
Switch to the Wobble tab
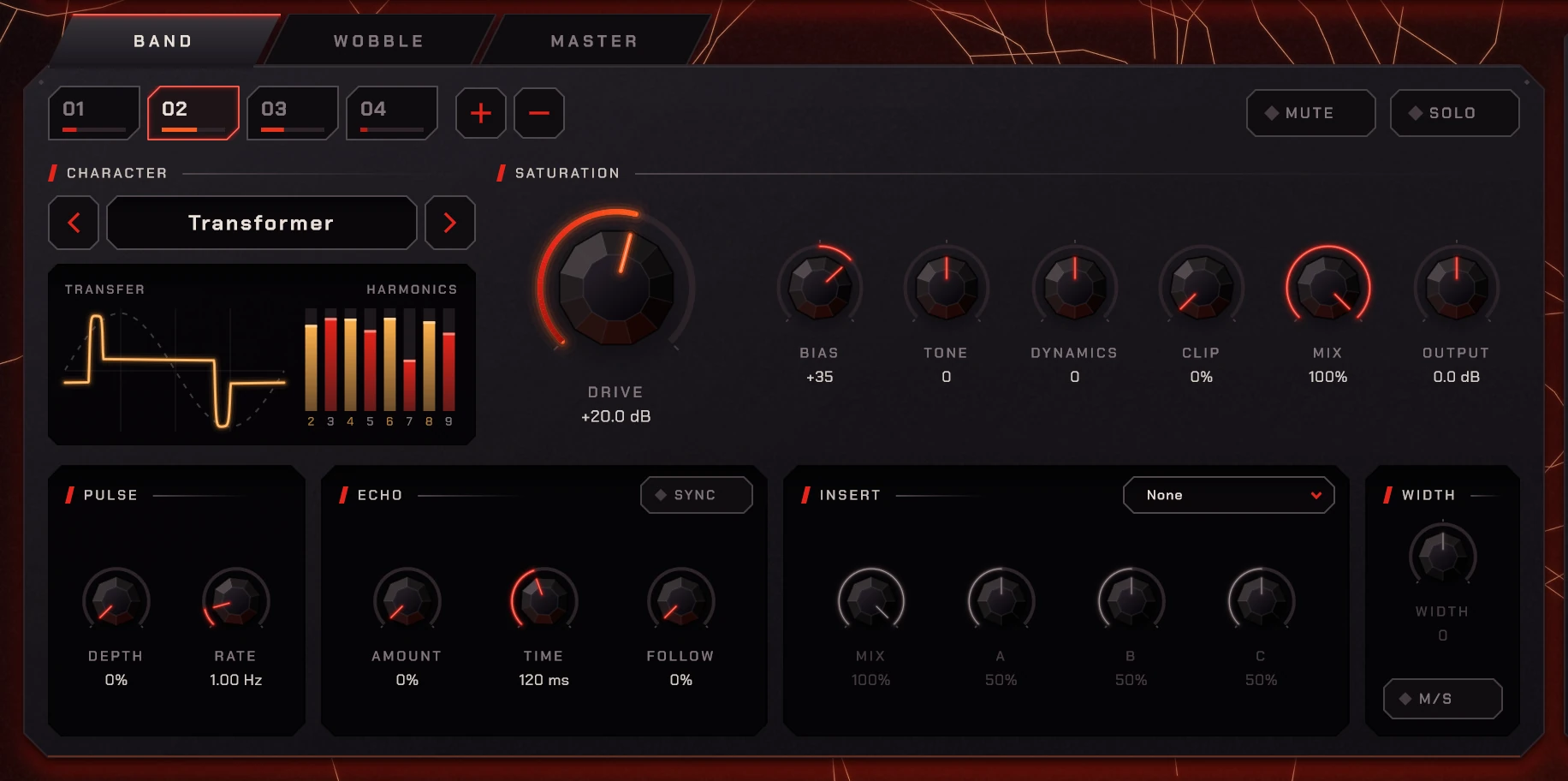tap(379, 41)
